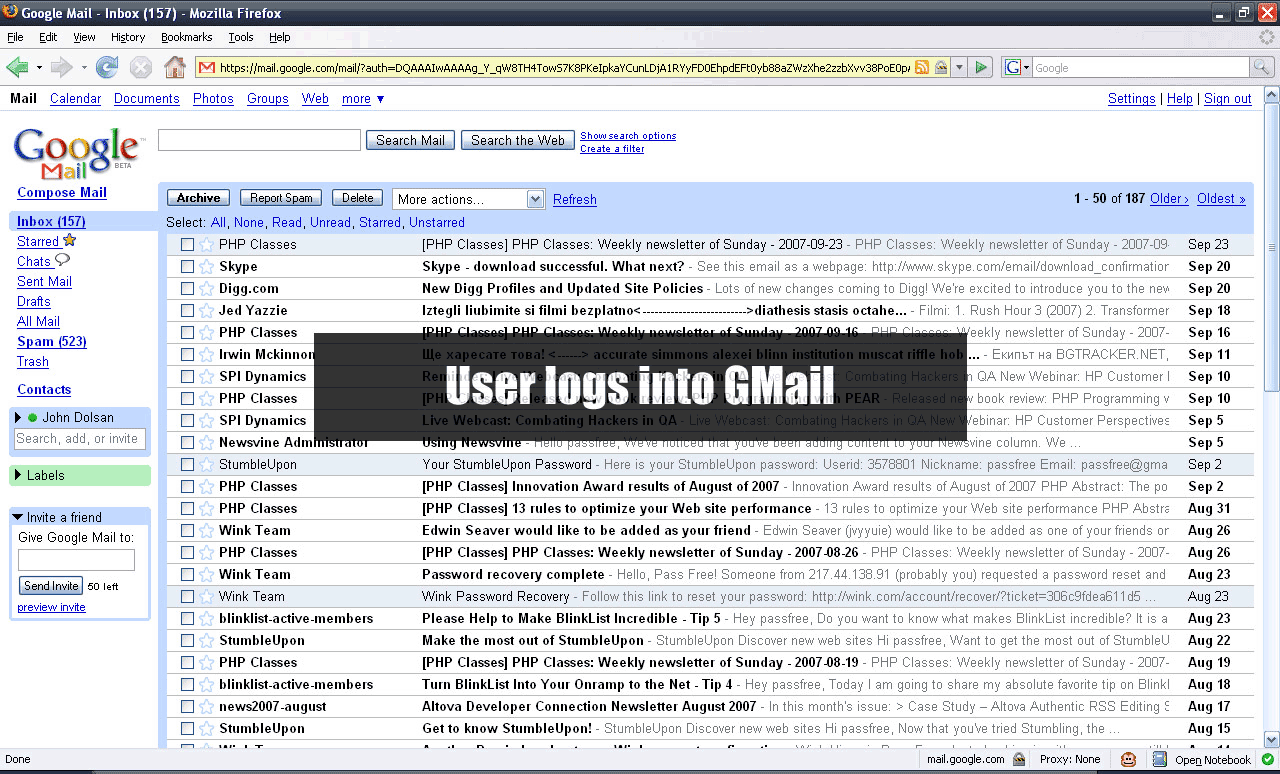This screenshot has width=1280, height=774.
Task: Open the Forward button history dropdown arrow
Action: click(x=84, y=68)
